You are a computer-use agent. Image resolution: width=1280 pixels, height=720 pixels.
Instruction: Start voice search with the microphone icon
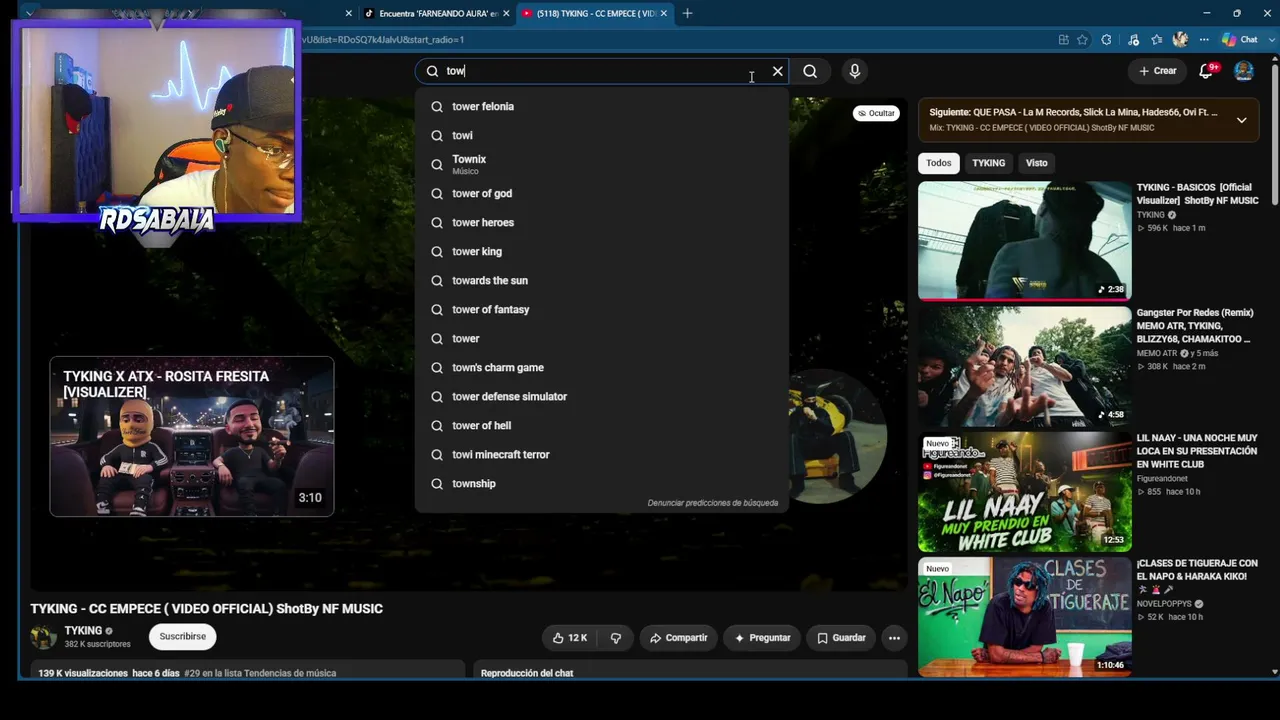tap(854, 71)
